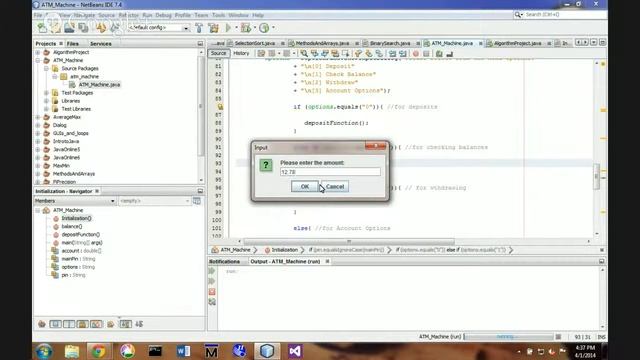The height and width of the screenshot is (360, 640).
Task: Click the red Start Macro Recording icon
Action: point(416,53)
